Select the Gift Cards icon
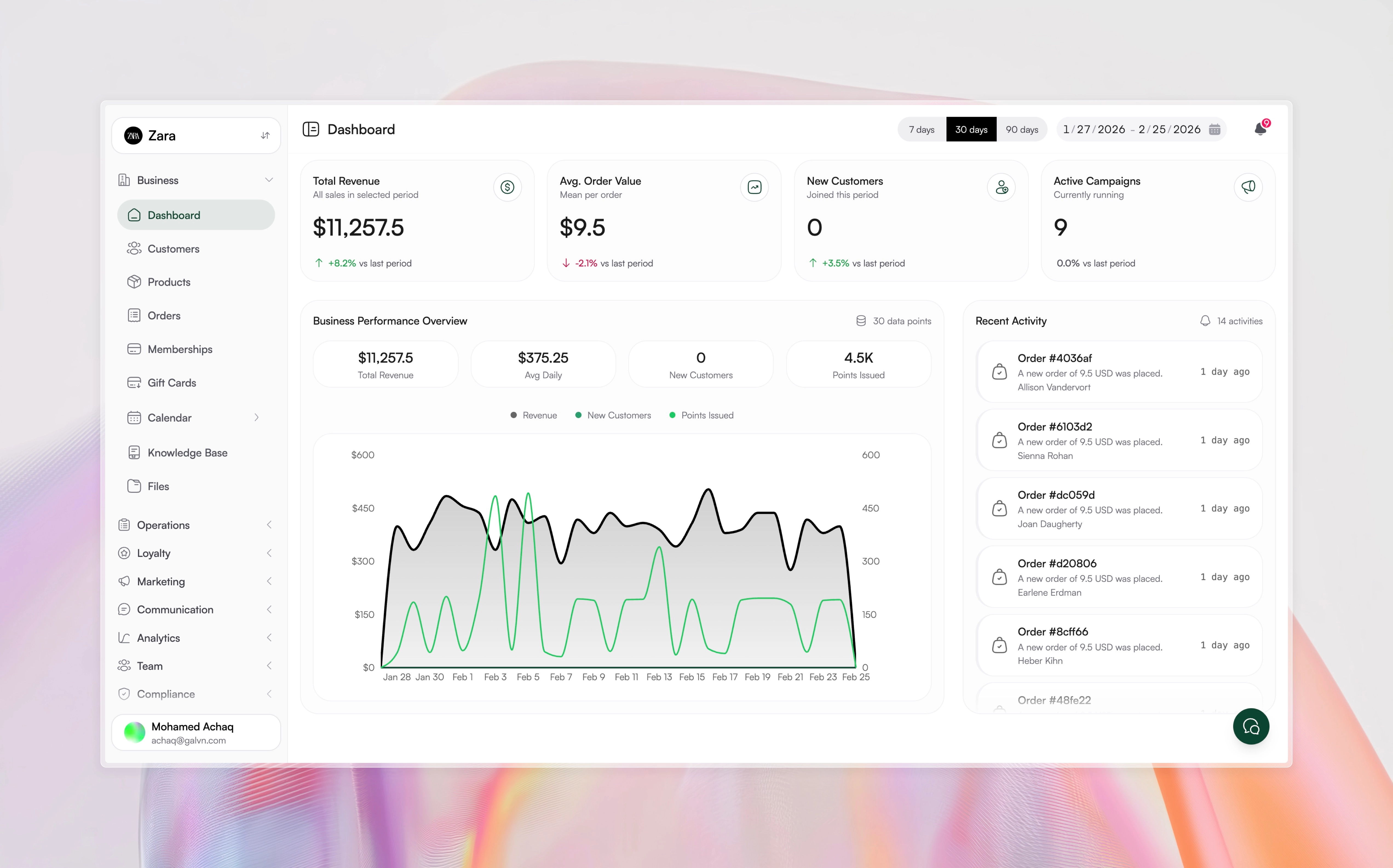 point(134,382)
